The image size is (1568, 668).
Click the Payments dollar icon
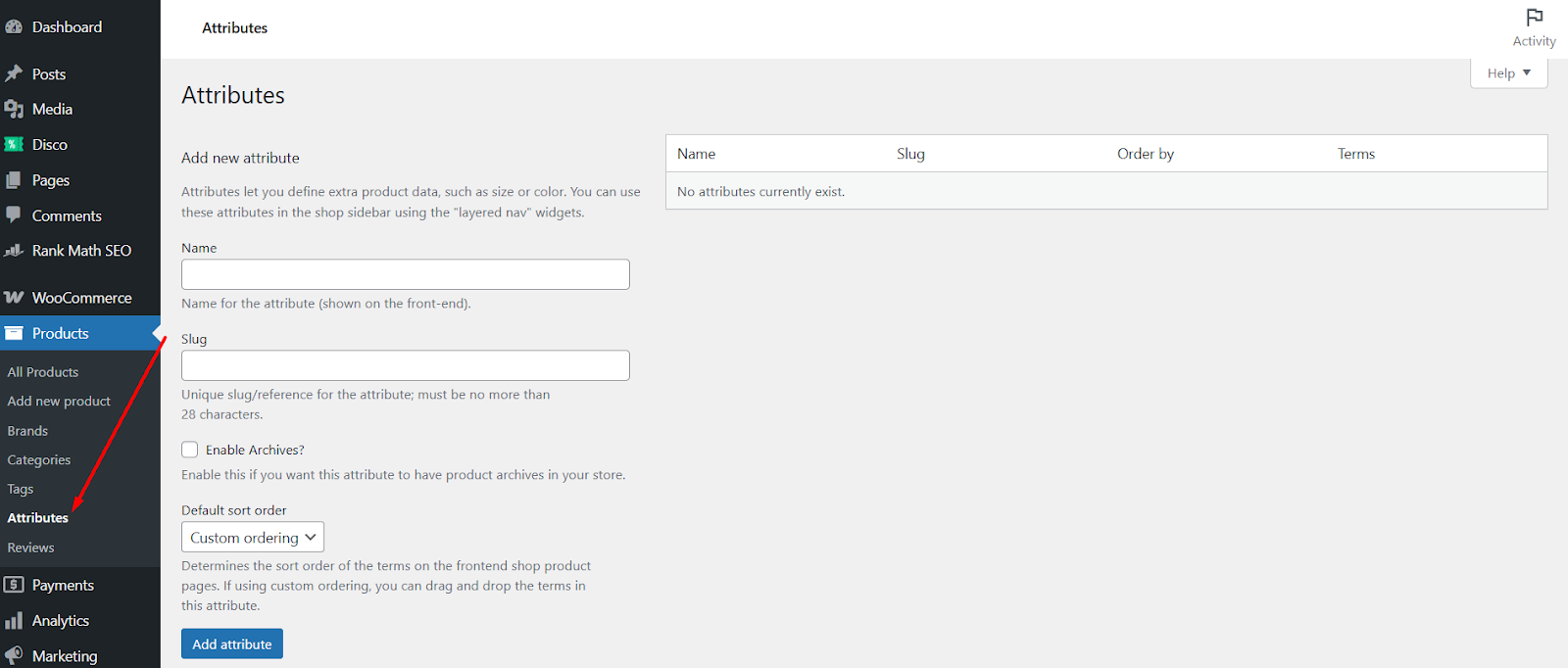[14, 585]
